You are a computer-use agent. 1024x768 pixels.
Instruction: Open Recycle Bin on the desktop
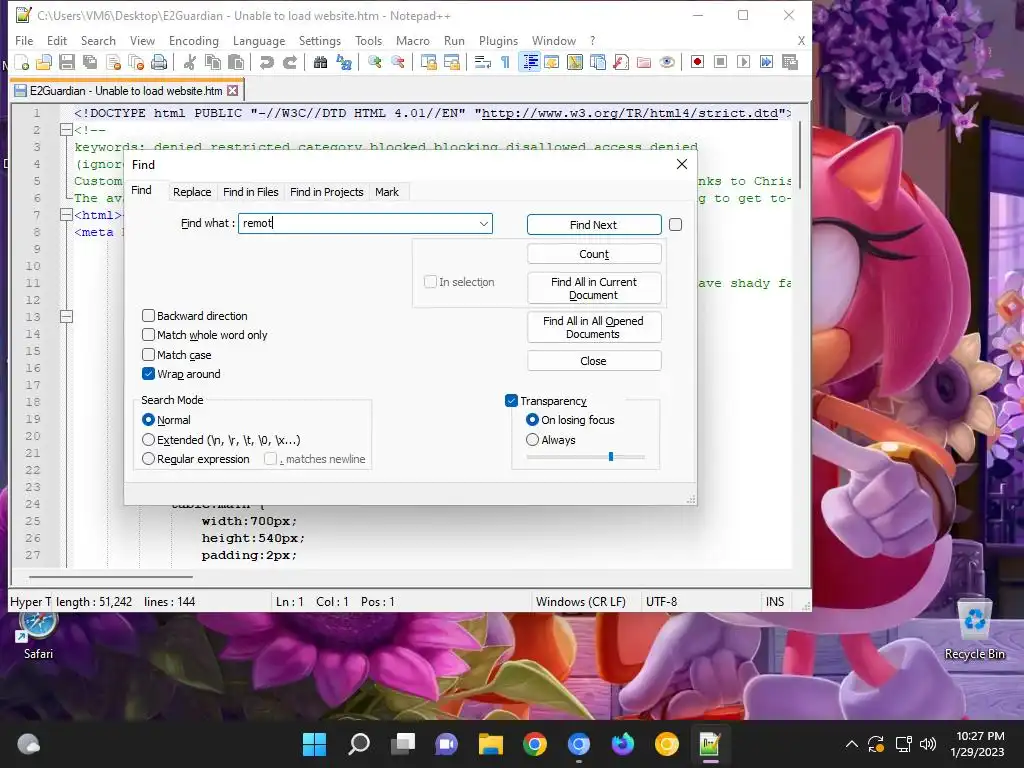(x=974, y=629)
